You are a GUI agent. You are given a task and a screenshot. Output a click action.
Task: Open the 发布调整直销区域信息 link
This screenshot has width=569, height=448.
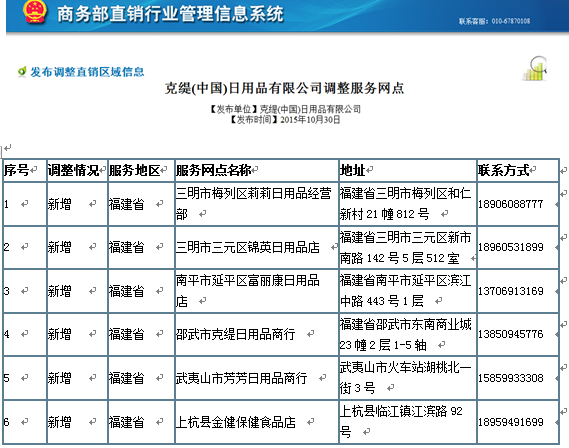(87, 72)
